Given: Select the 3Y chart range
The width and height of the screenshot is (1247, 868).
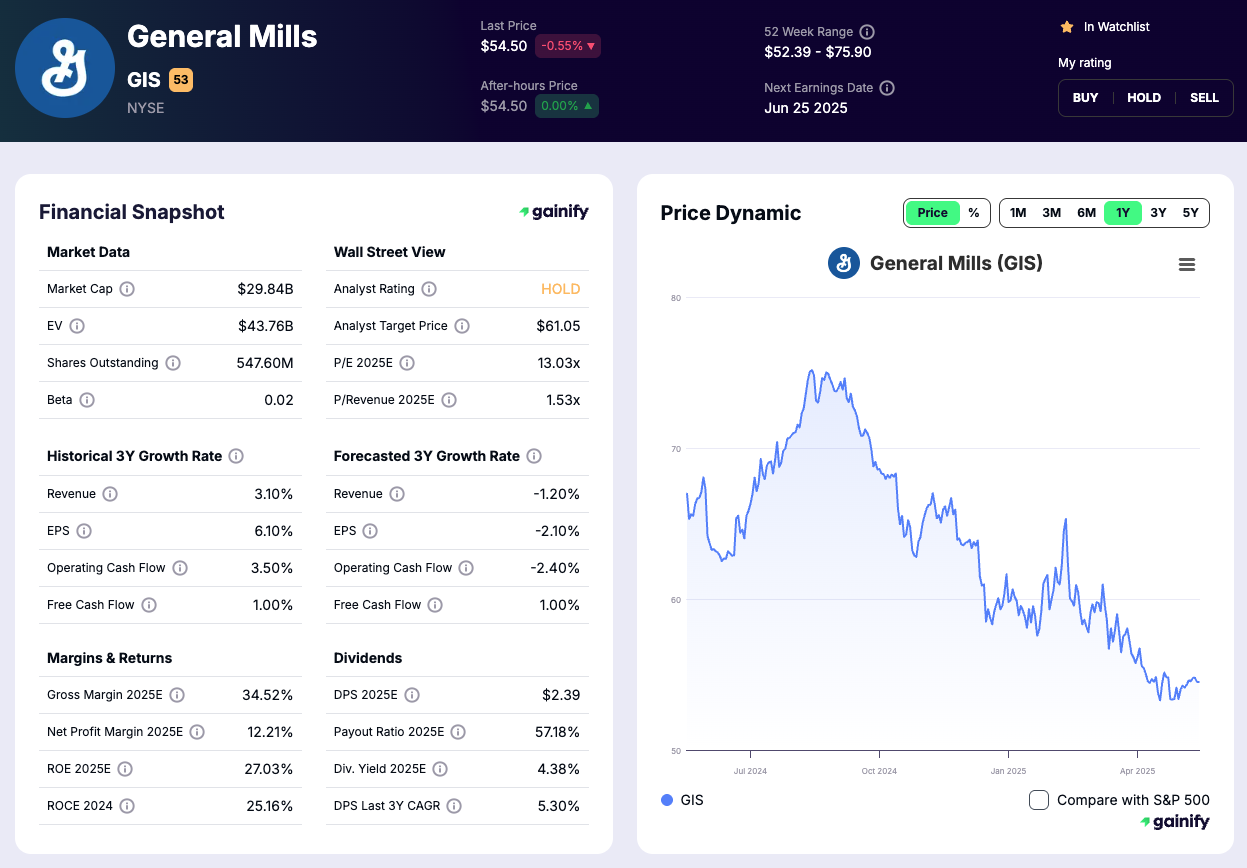Looking at the screenshot, I should click(x=1158, y=213).
